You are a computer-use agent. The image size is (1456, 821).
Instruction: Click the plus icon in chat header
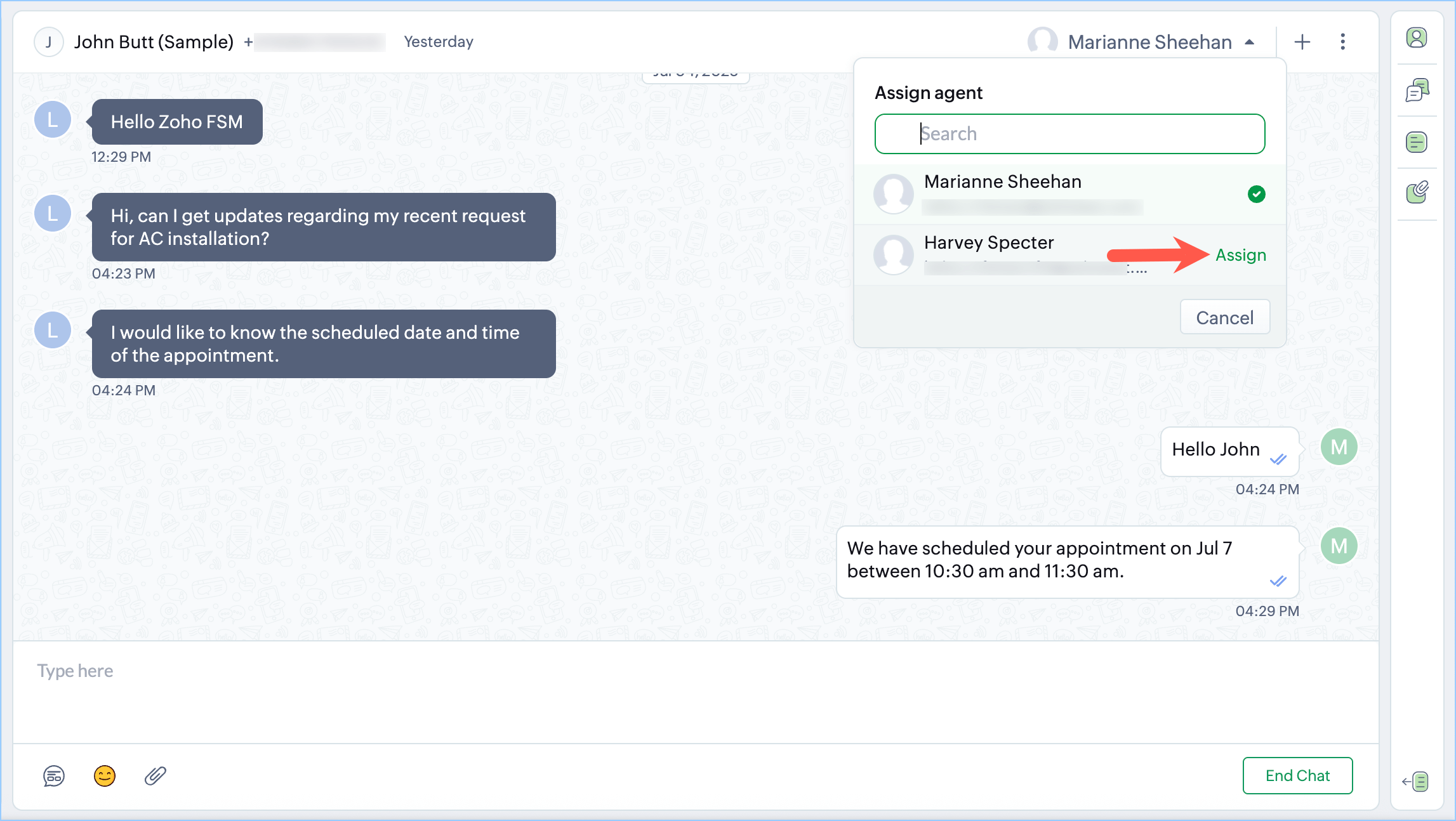point(1302,42)
